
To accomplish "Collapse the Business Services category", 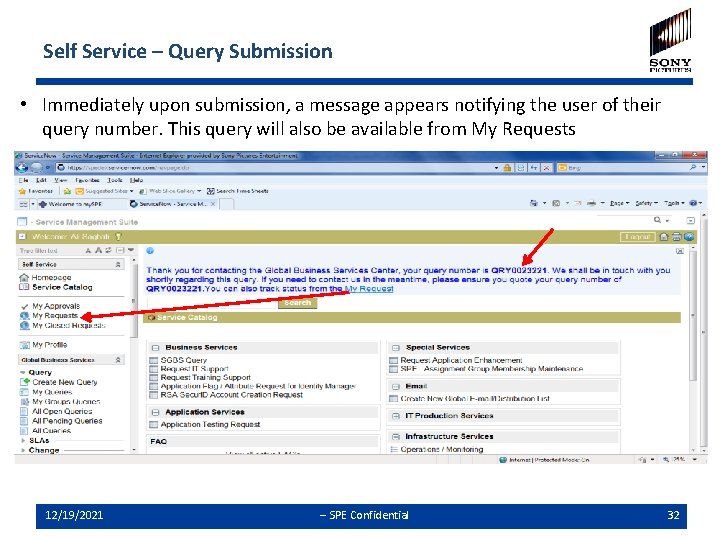I will [156, 348].
